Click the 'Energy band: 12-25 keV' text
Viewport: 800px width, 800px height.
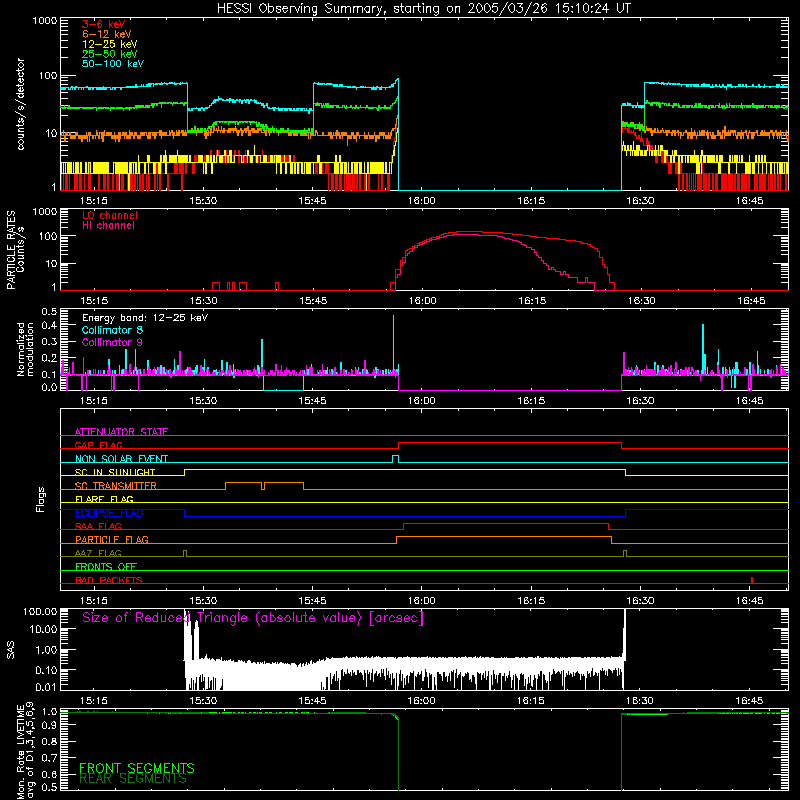tap(145, 318)
